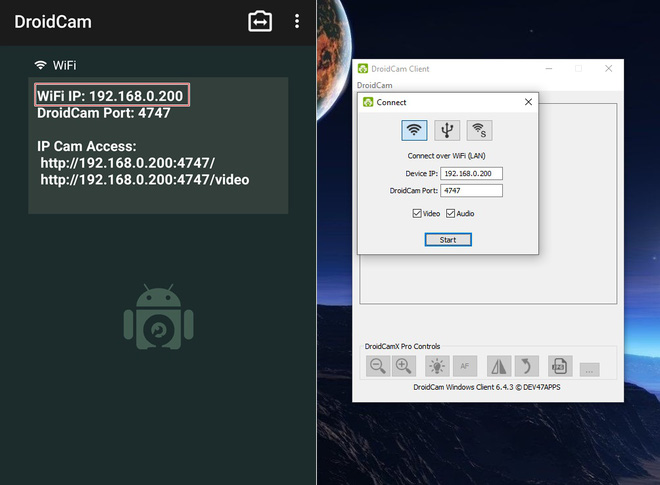
Task: Trigger the AF autofocus control
Action: click(465, 366)
